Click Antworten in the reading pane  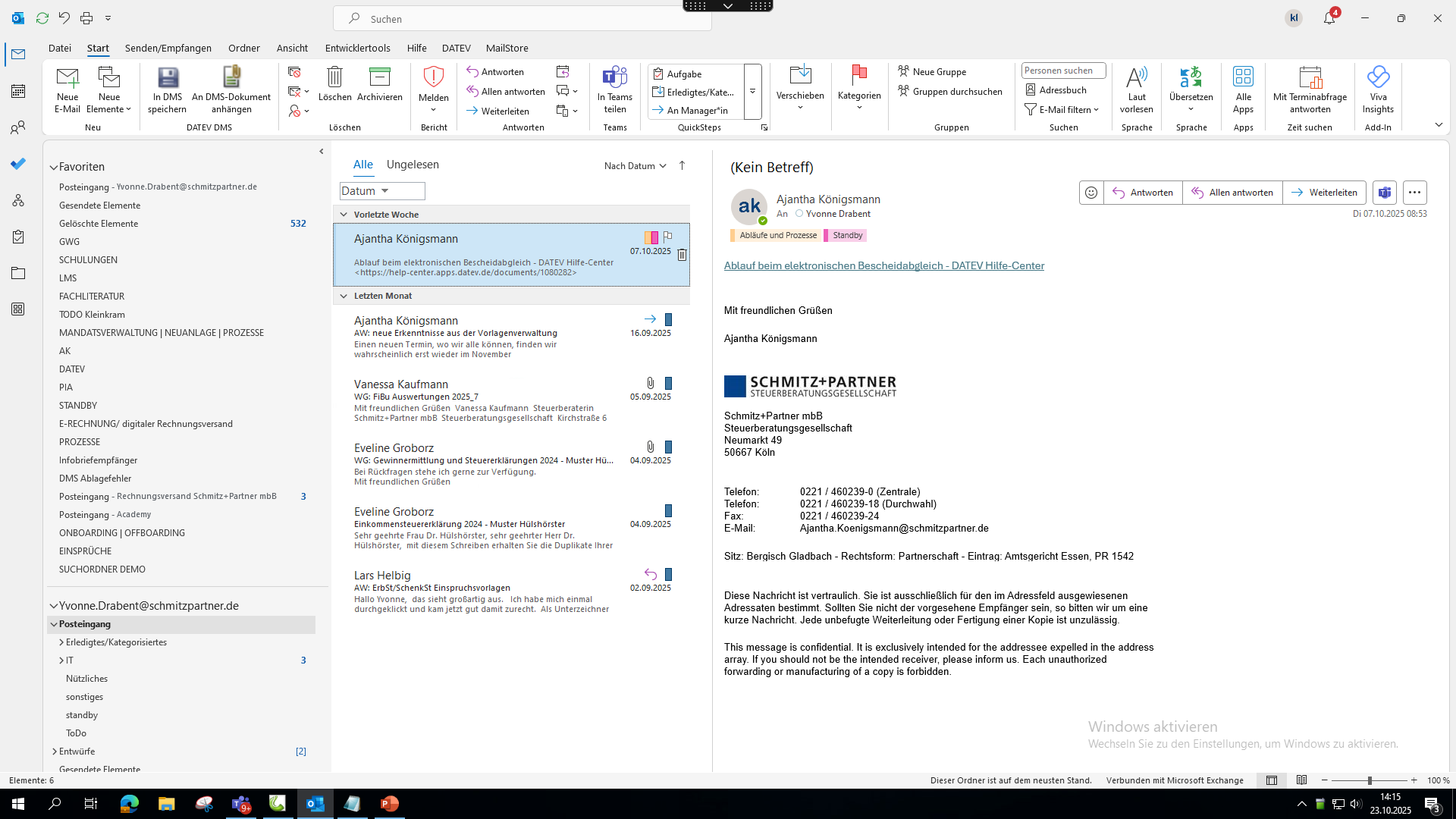[1143, 193]
